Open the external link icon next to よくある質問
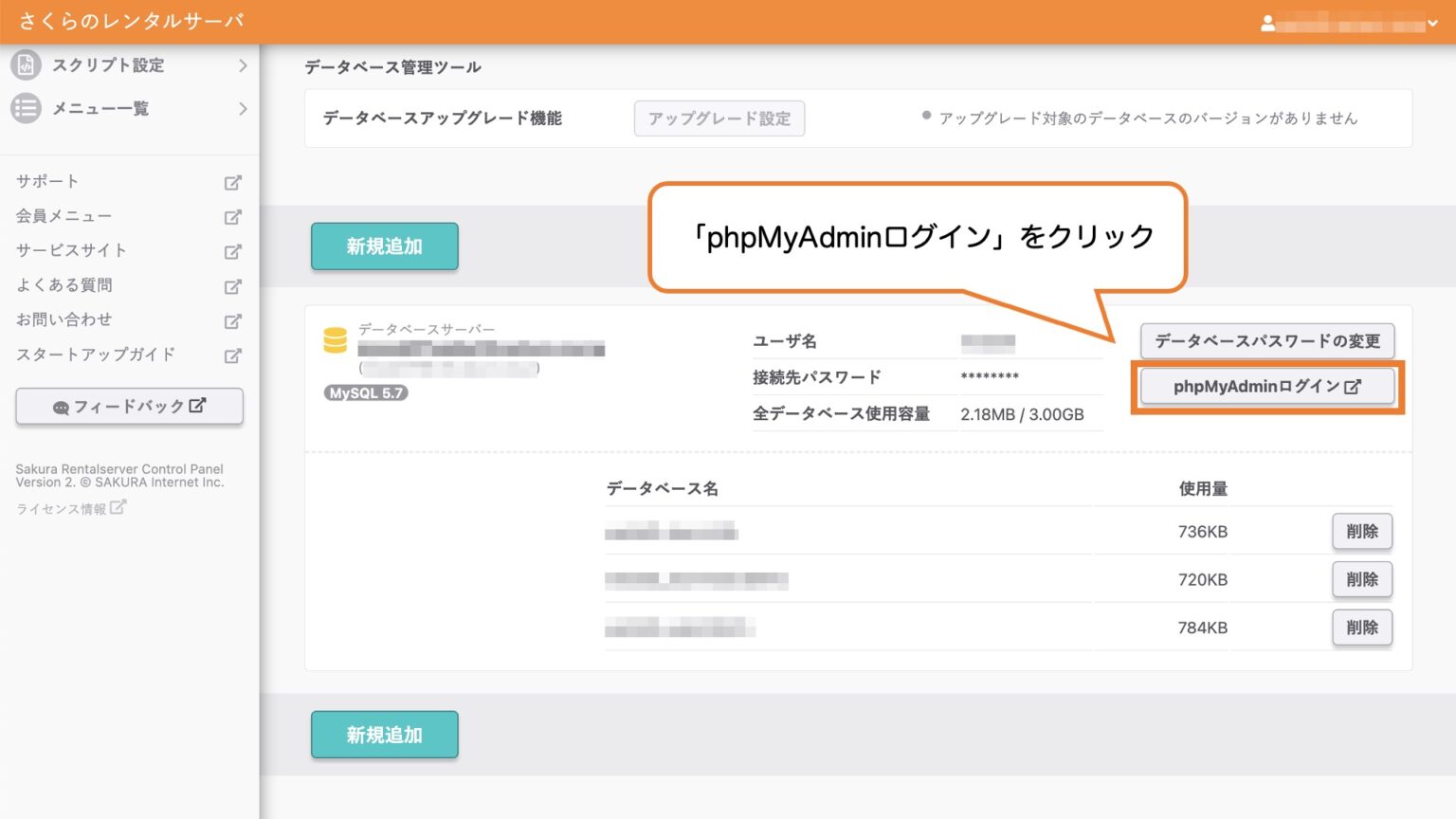 [x=232, y=286]
